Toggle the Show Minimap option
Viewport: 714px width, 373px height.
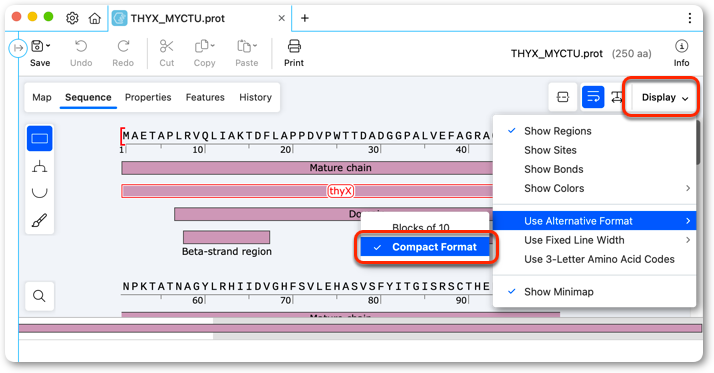594,292
